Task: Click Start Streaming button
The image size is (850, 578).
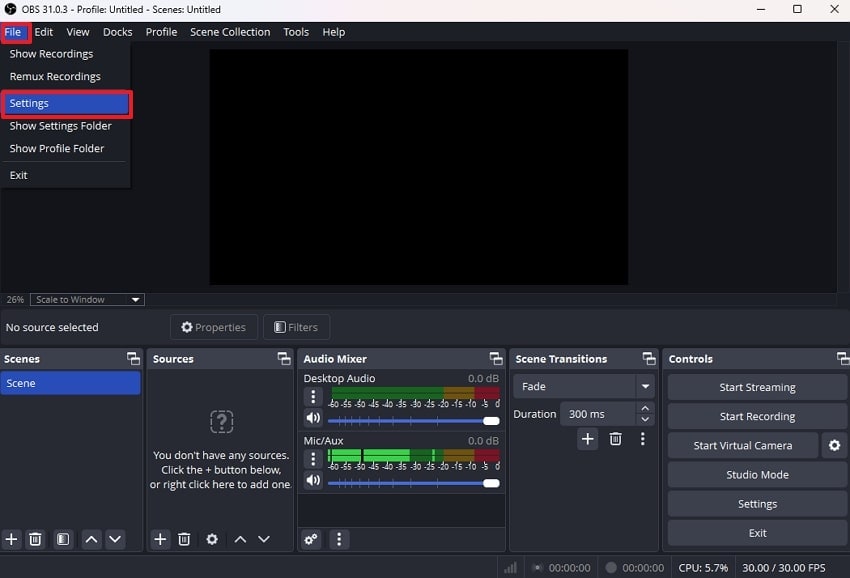Action: (757, 387)
